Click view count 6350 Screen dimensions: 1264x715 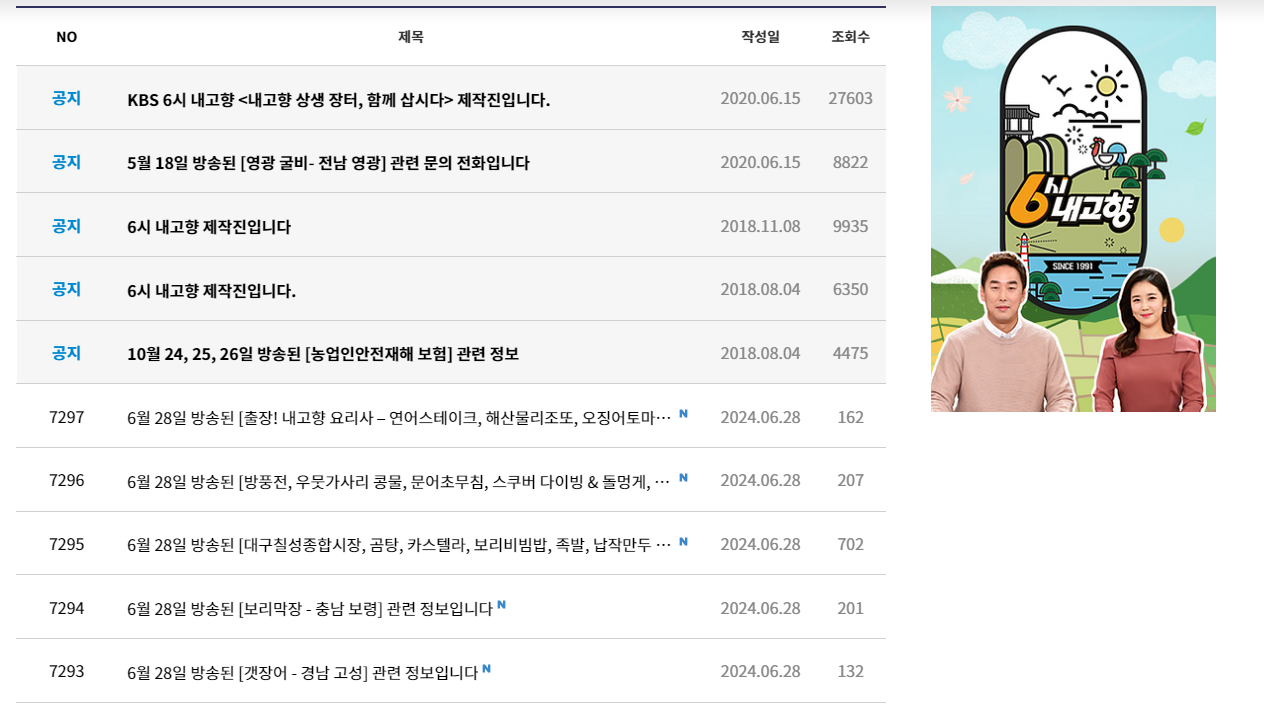850,290
